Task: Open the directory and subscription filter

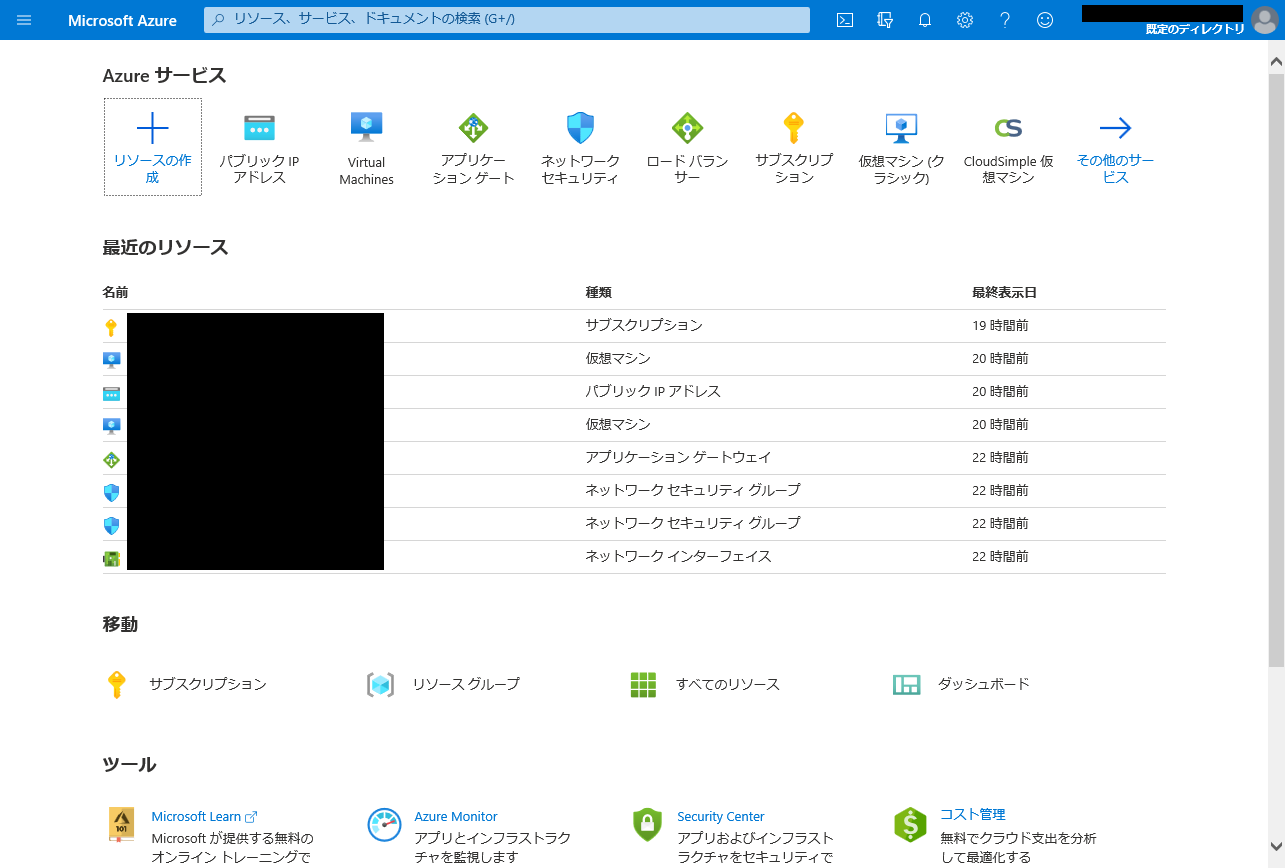Action: (x=885, y=20)
